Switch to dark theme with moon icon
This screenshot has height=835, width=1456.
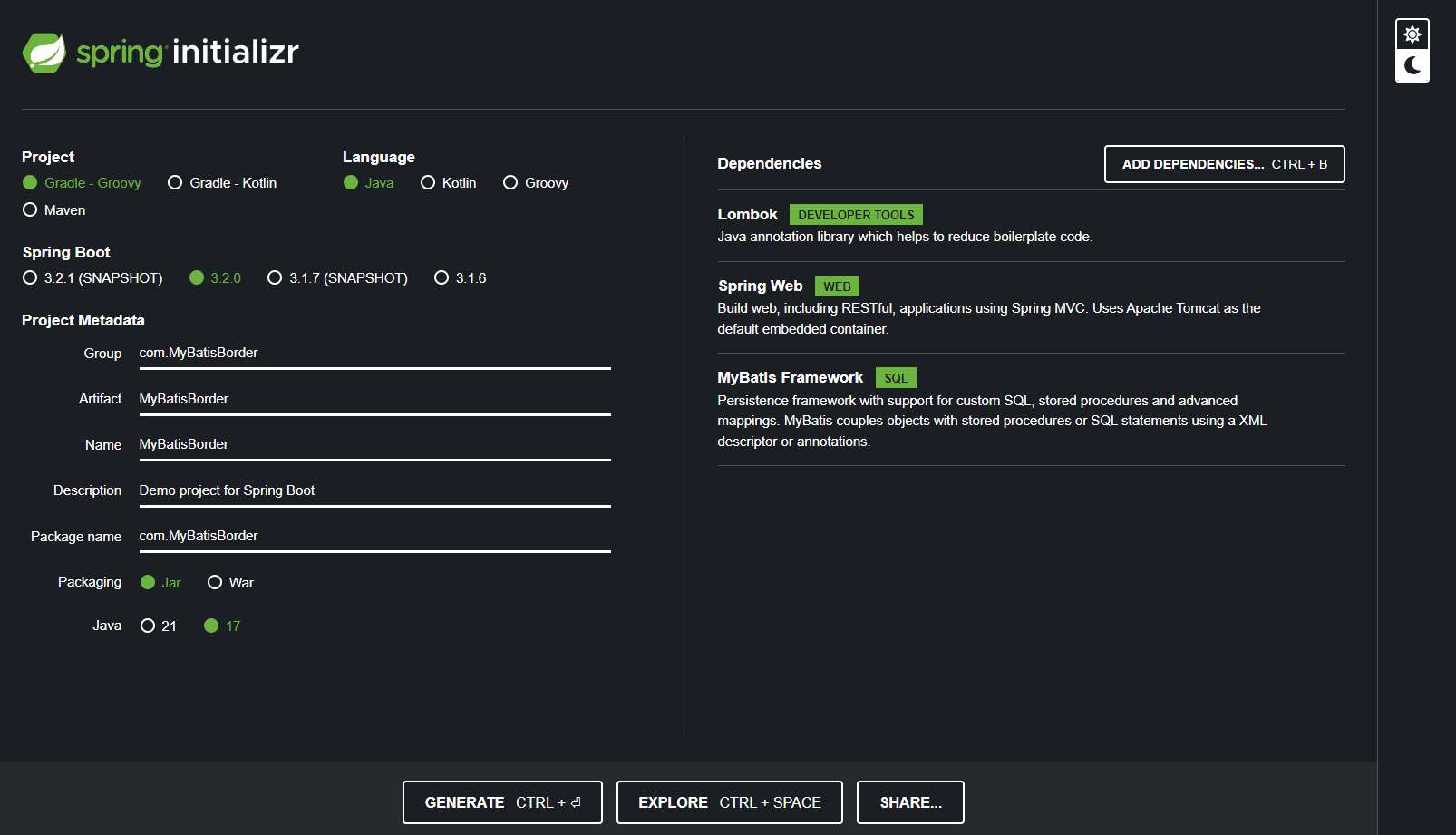point(1412,65)
